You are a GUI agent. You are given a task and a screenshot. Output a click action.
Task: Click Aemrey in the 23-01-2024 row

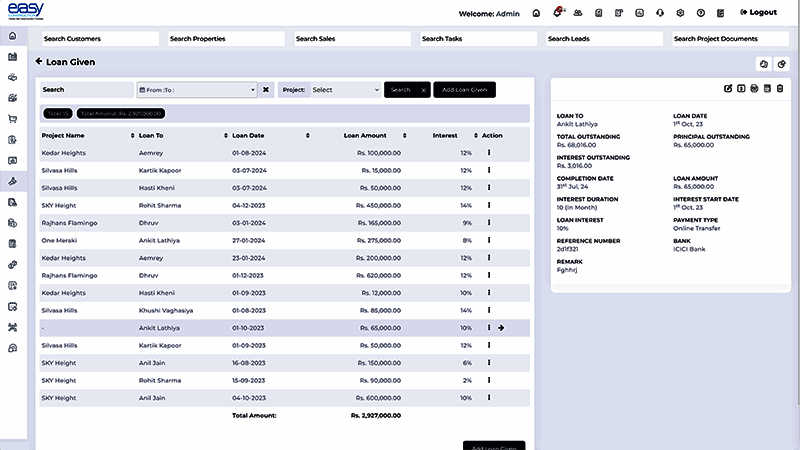(x=151, y=258)
